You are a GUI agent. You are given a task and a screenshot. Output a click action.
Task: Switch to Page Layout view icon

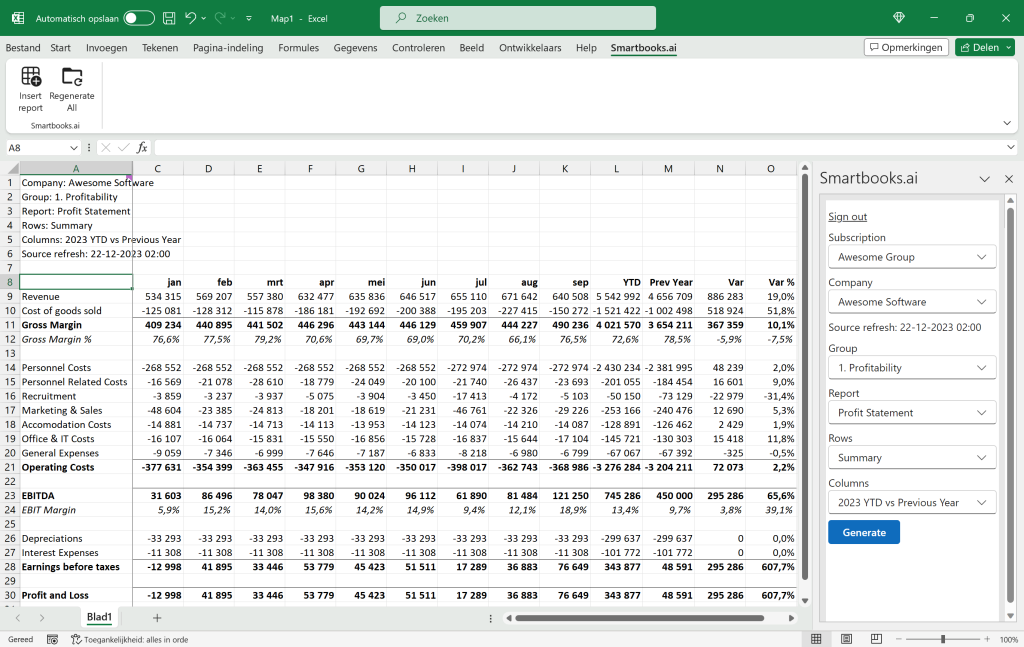tap(846, 639)
